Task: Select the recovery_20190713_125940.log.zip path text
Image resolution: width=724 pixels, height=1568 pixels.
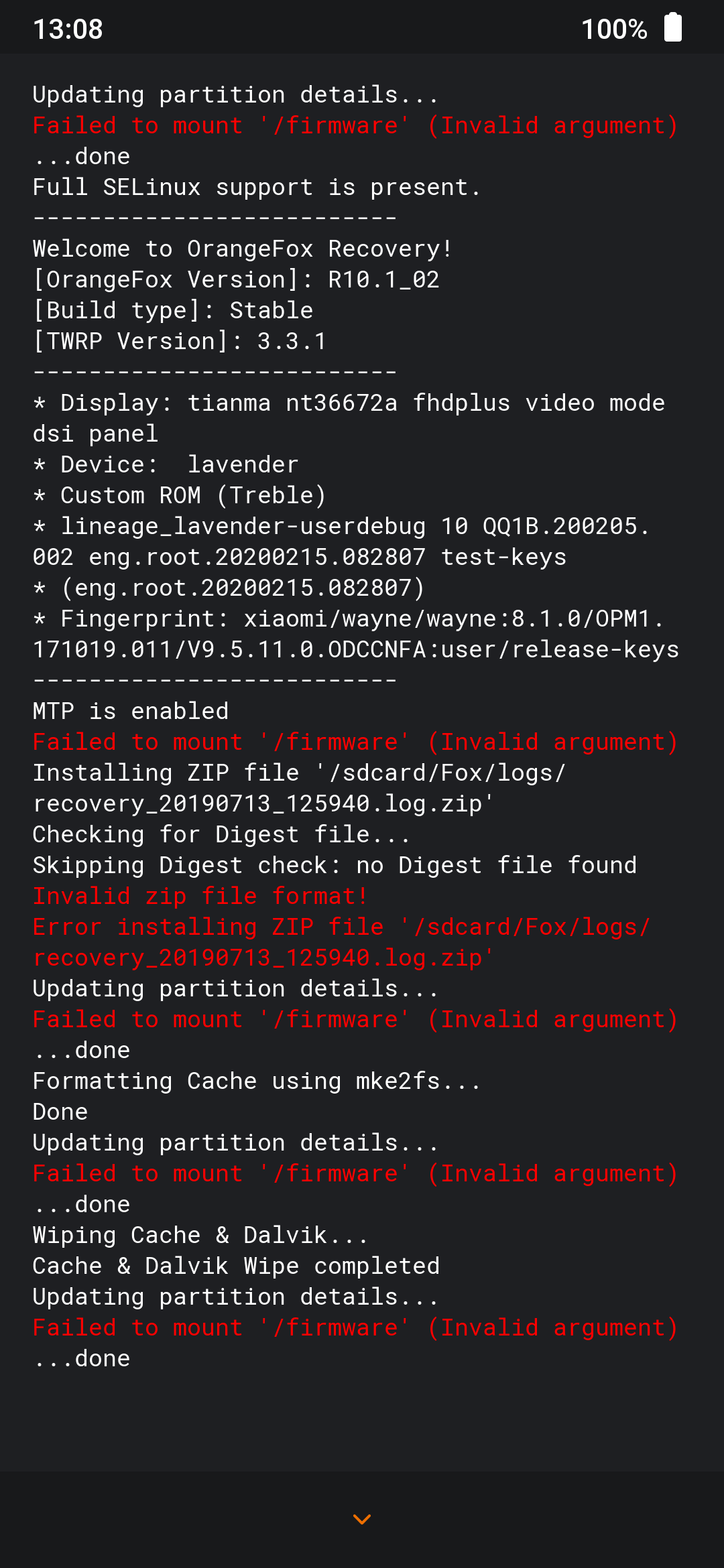Action: click(261, 958)
